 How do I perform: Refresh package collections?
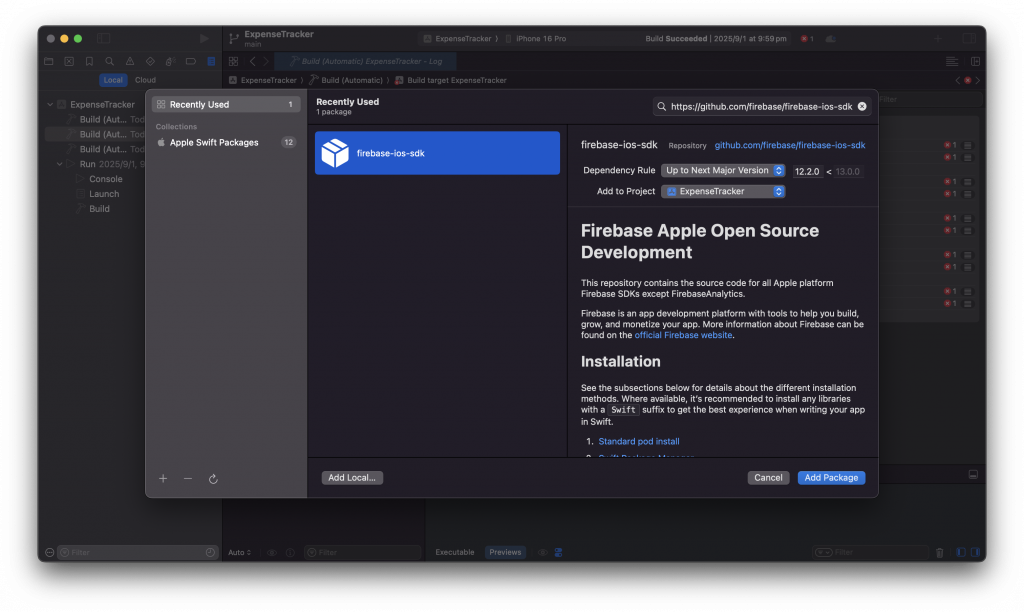point(213,479)
